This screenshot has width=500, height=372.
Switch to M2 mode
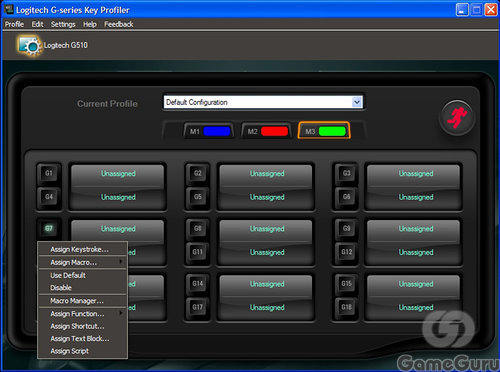tap(266, 131)
